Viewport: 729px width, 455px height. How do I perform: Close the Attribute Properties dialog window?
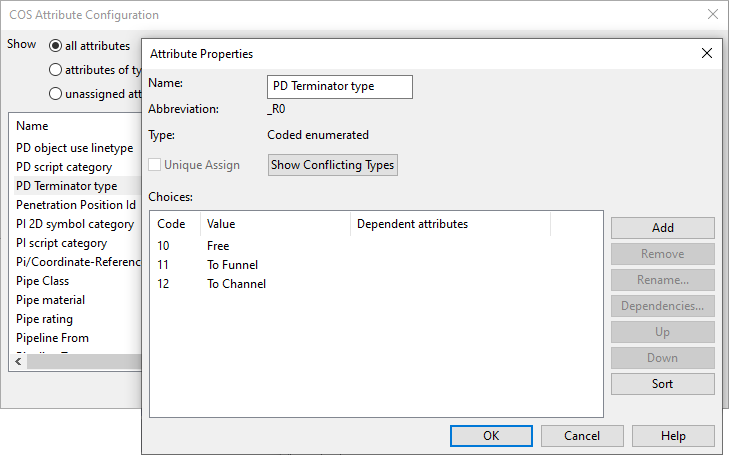(x=707, y=54)
